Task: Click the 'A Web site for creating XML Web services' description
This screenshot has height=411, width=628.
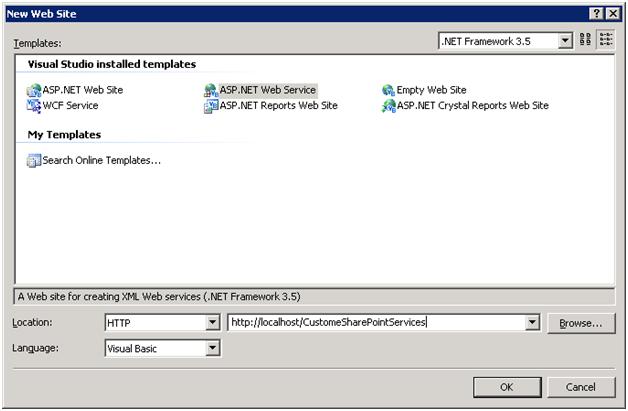Action: click(159, 297)
